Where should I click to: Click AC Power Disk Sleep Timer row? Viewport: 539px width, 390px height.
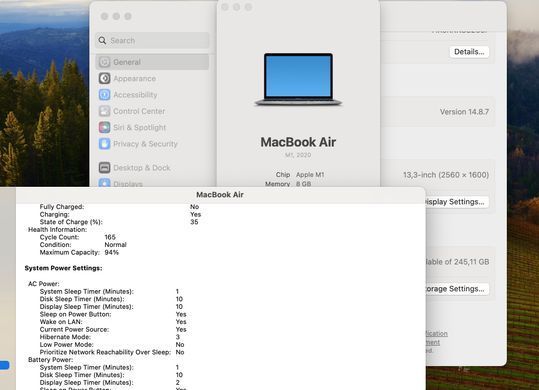pyautogui.click(x=111, y=299)
